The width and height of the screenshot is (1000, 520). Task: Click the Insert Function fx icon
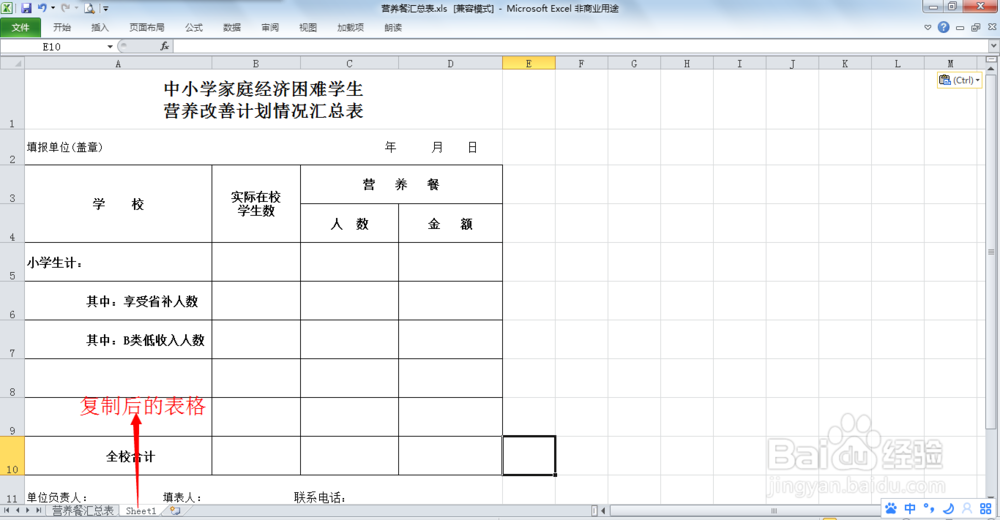coord(165,46)
